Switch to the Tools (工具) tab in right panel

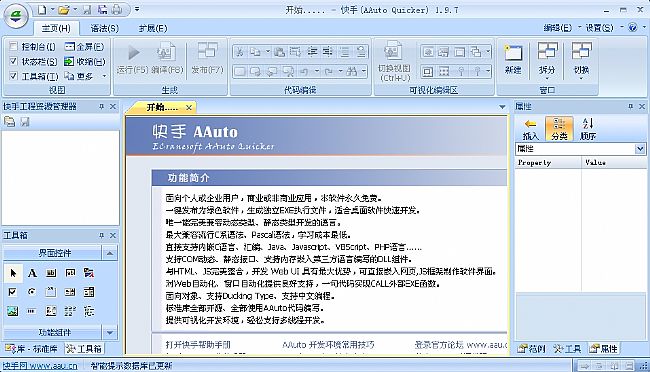click(567, 349)
